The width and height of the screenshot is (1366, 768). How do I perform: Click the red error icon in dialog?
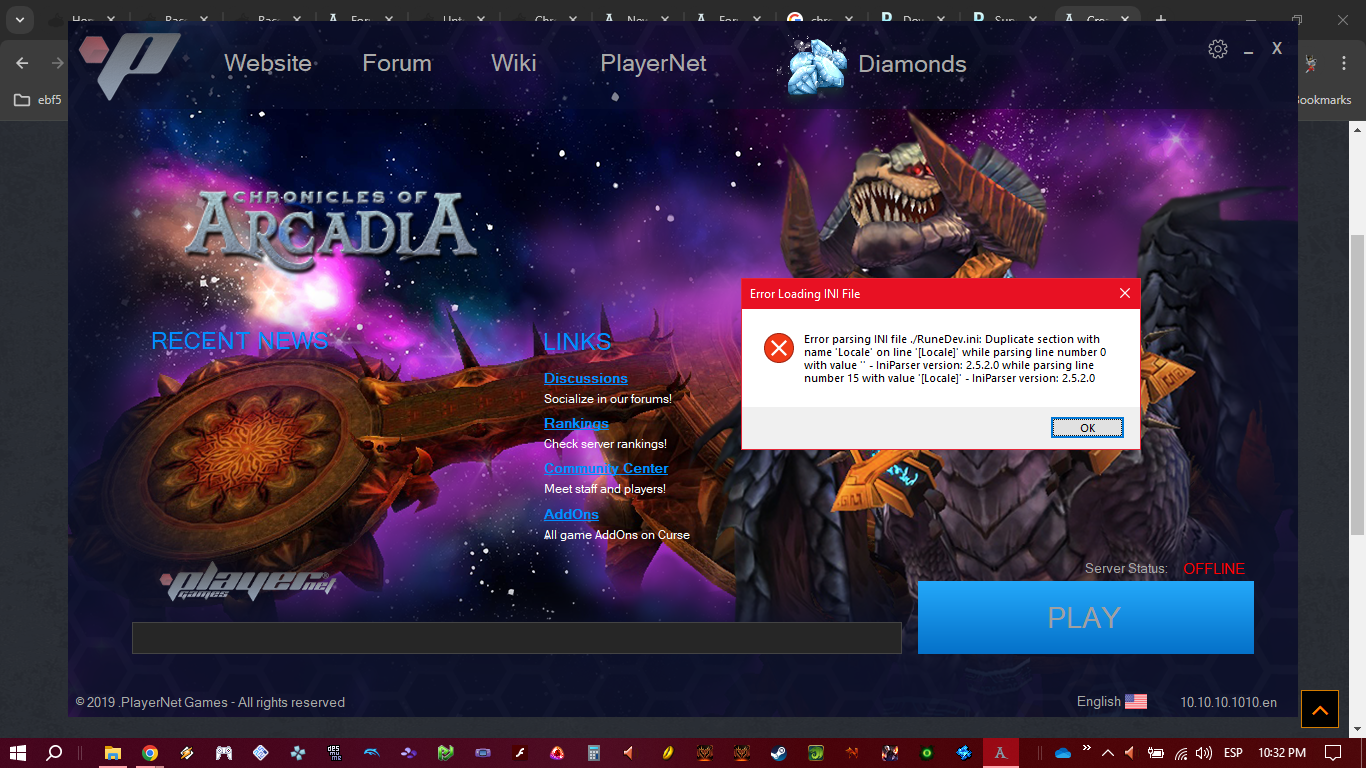click(x=778, y=348)
